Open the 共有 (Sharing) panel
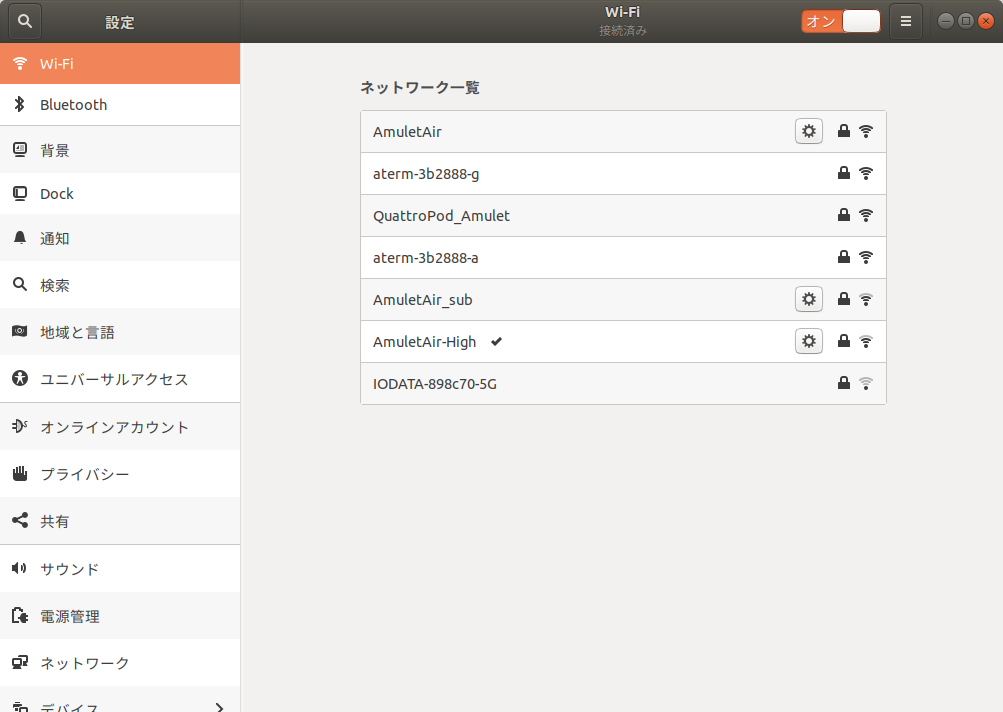 point(120,521)
